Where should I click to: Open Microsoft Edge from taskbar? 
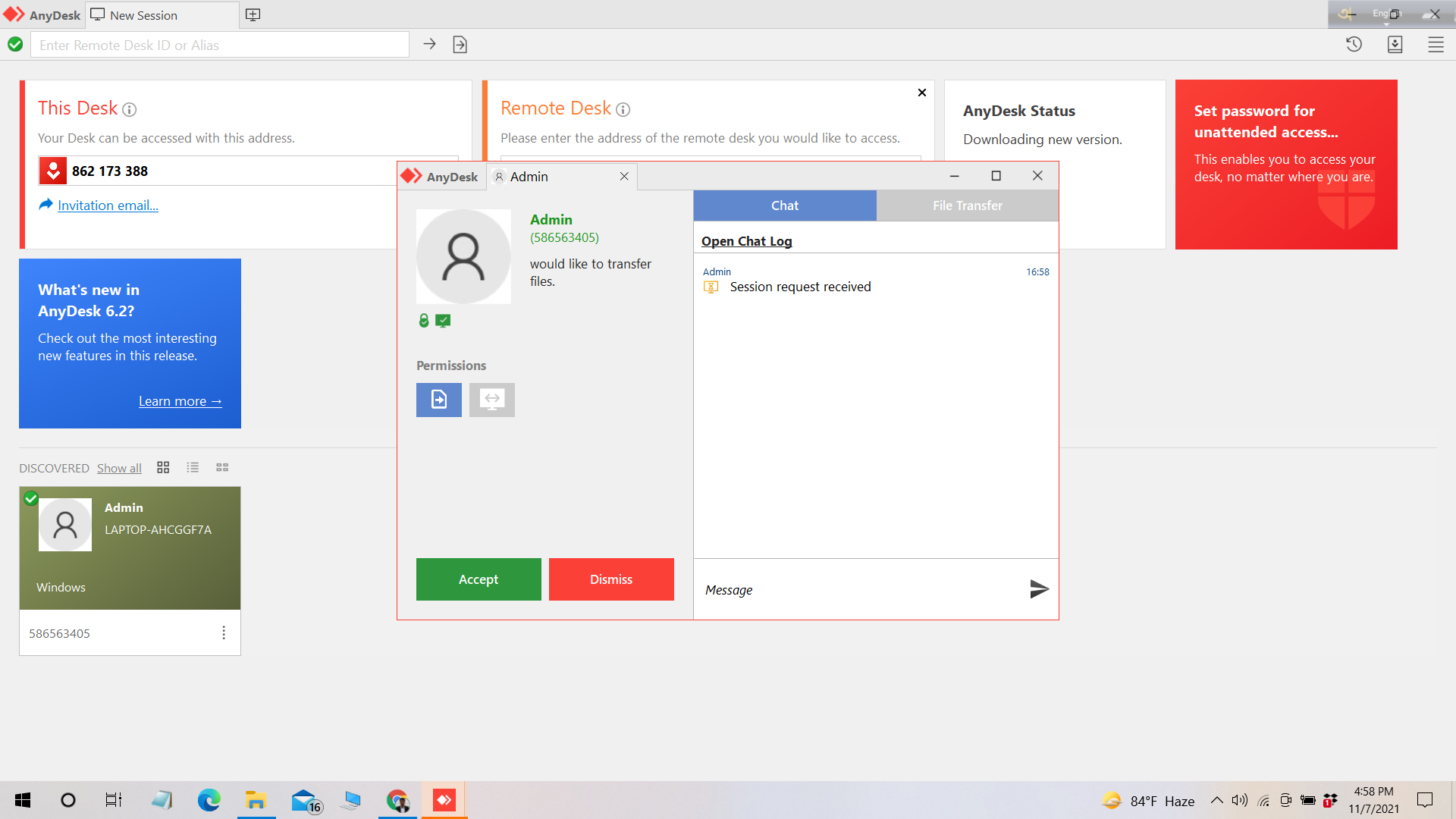coord(209,800)
